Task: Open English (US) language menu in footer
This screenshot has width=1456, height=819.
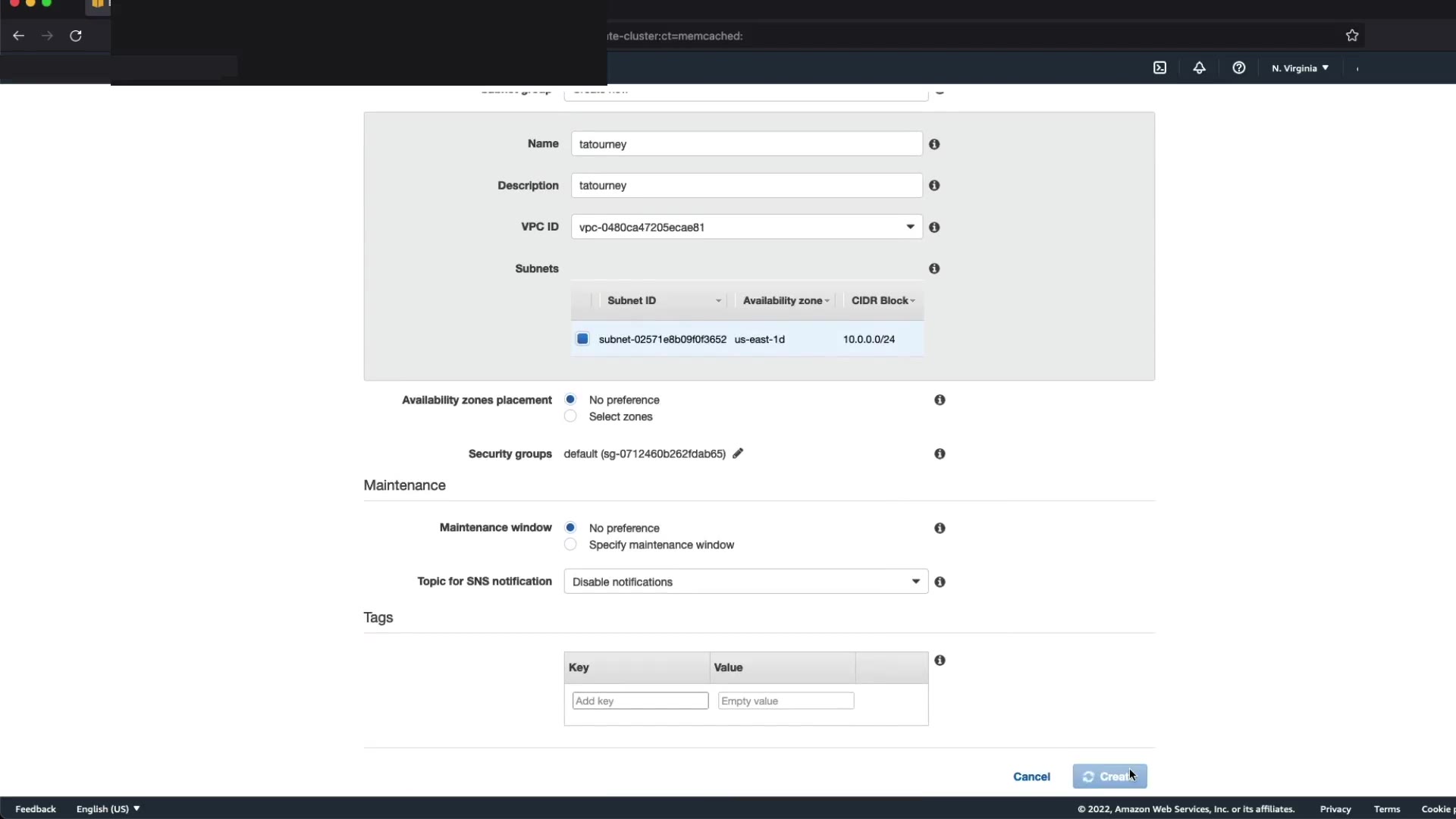Action: point(108,809)
